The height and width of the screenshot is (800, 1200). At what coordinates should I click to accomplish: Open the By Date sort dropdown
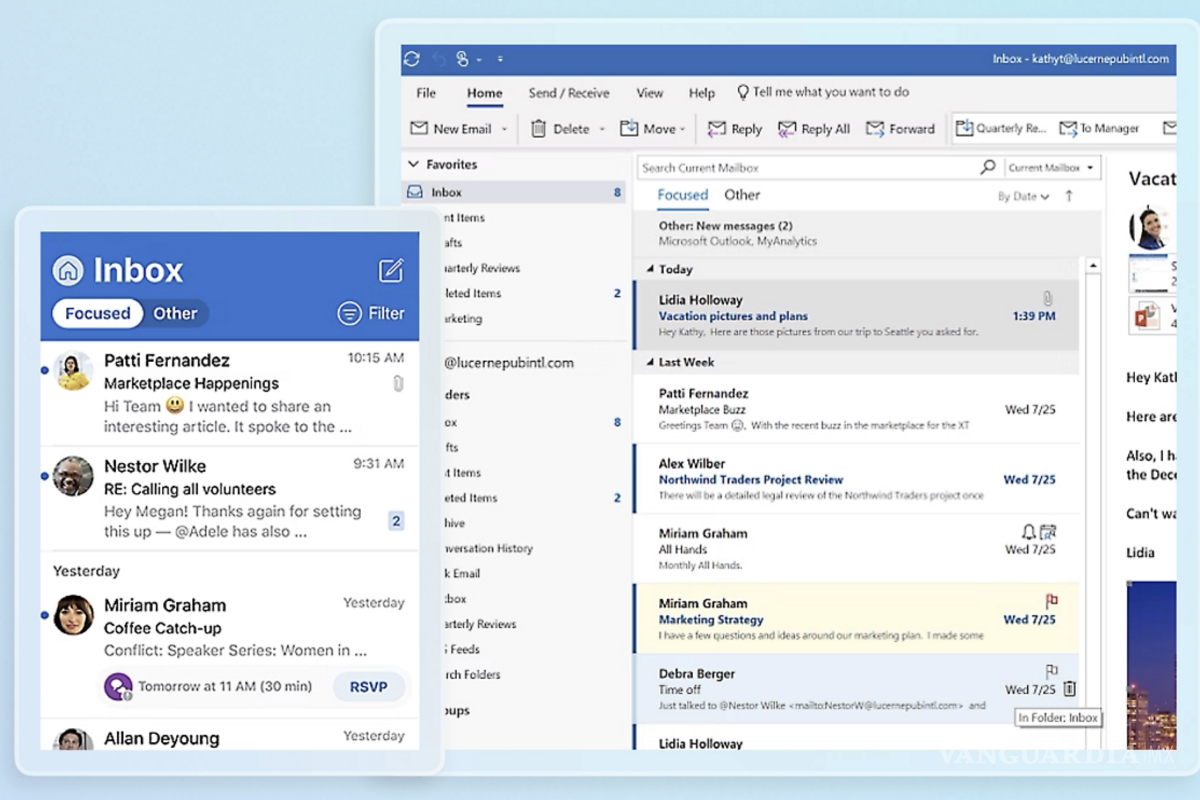pyautogui.click(x=1022, y=196)
